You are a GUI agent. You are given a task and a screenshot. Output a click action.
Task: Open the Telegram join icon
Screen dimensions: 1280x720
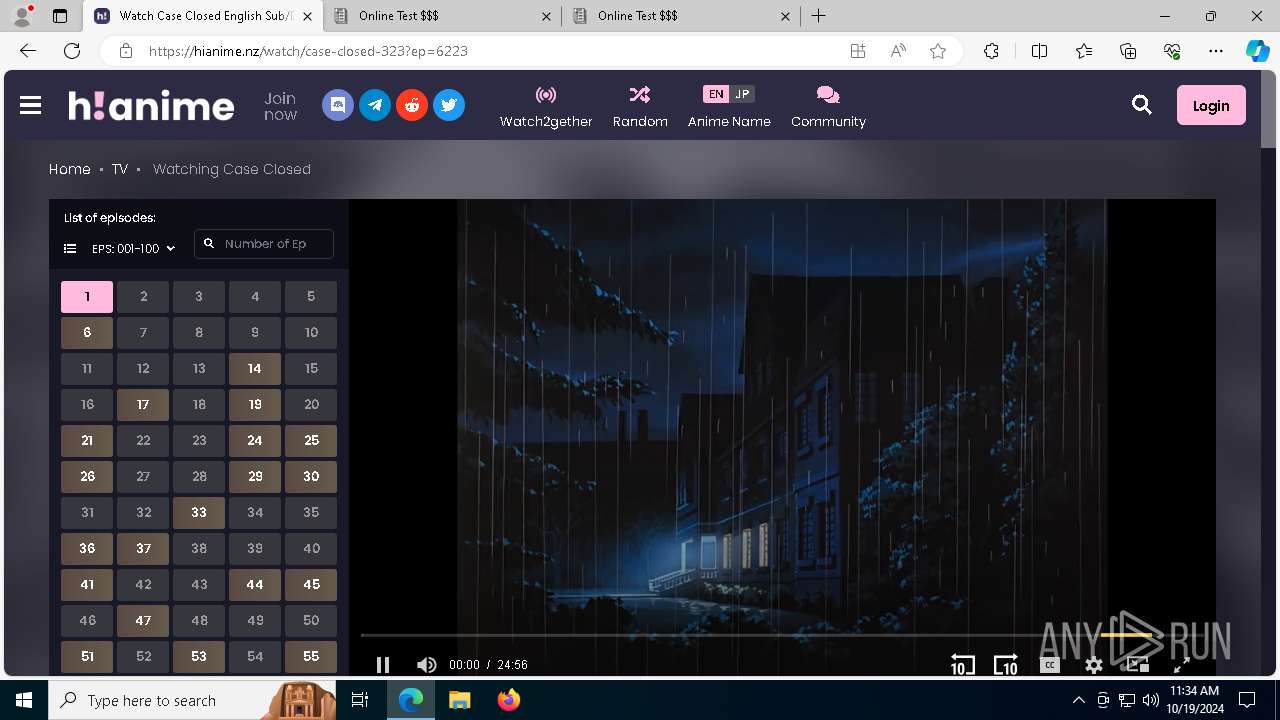pos(375,104)
